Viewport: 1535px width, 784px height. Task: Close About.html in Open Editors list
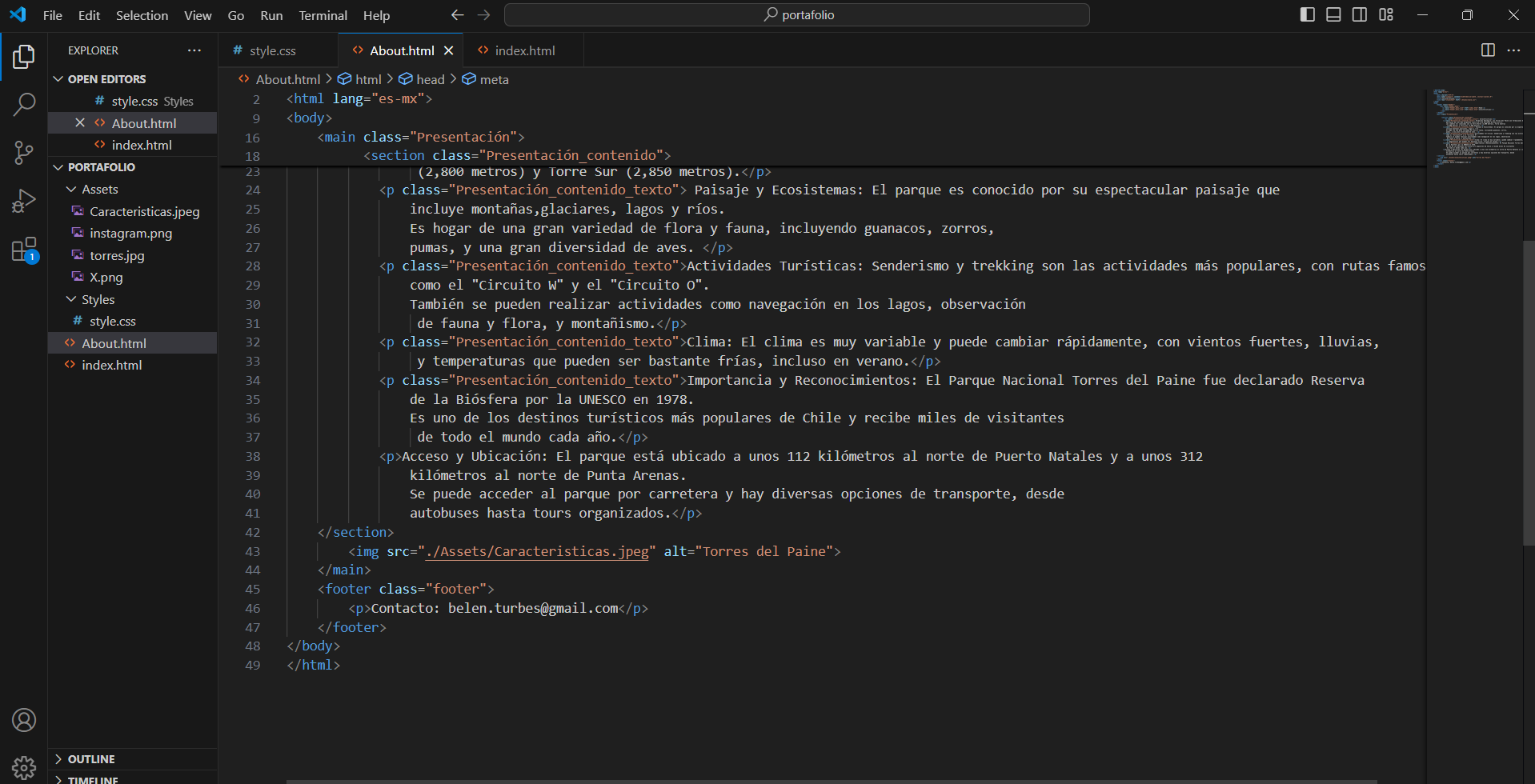tap(80, 122)
